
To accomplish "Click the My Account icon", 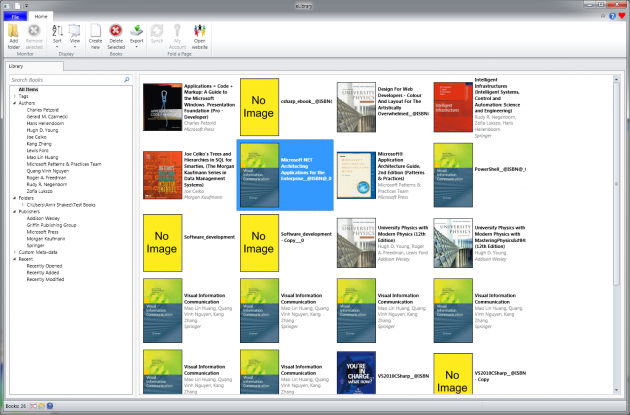I will coord(177,36).
